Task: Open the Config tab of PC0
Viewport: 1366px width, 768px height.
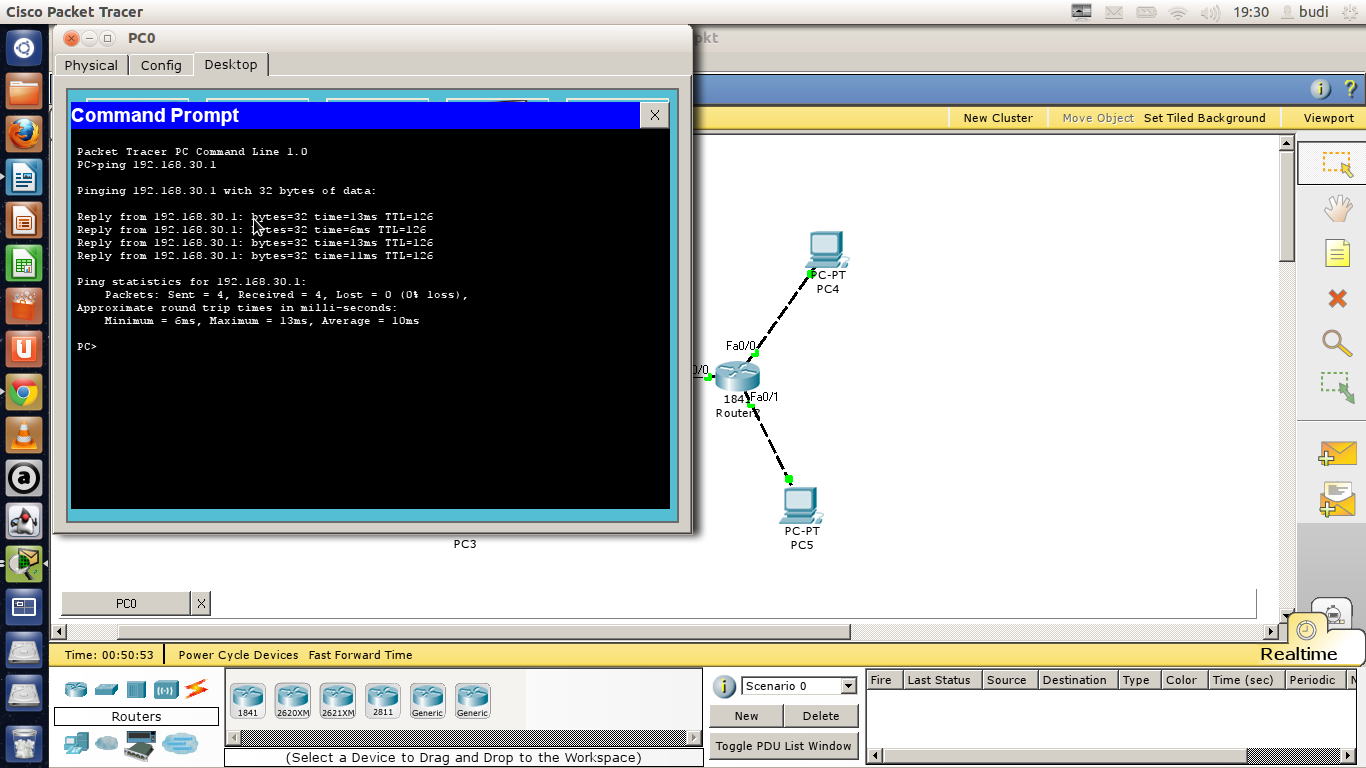Action: [x=161, y=65]
